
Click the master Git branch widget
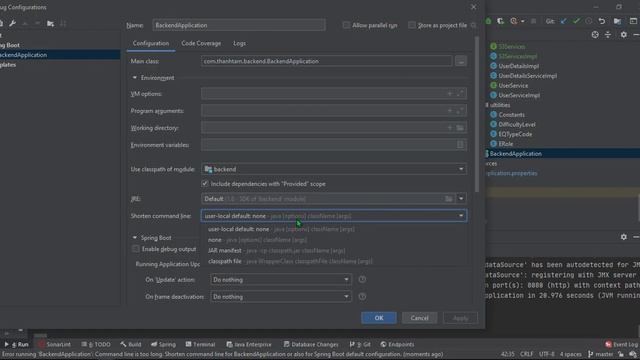point(601,354)
